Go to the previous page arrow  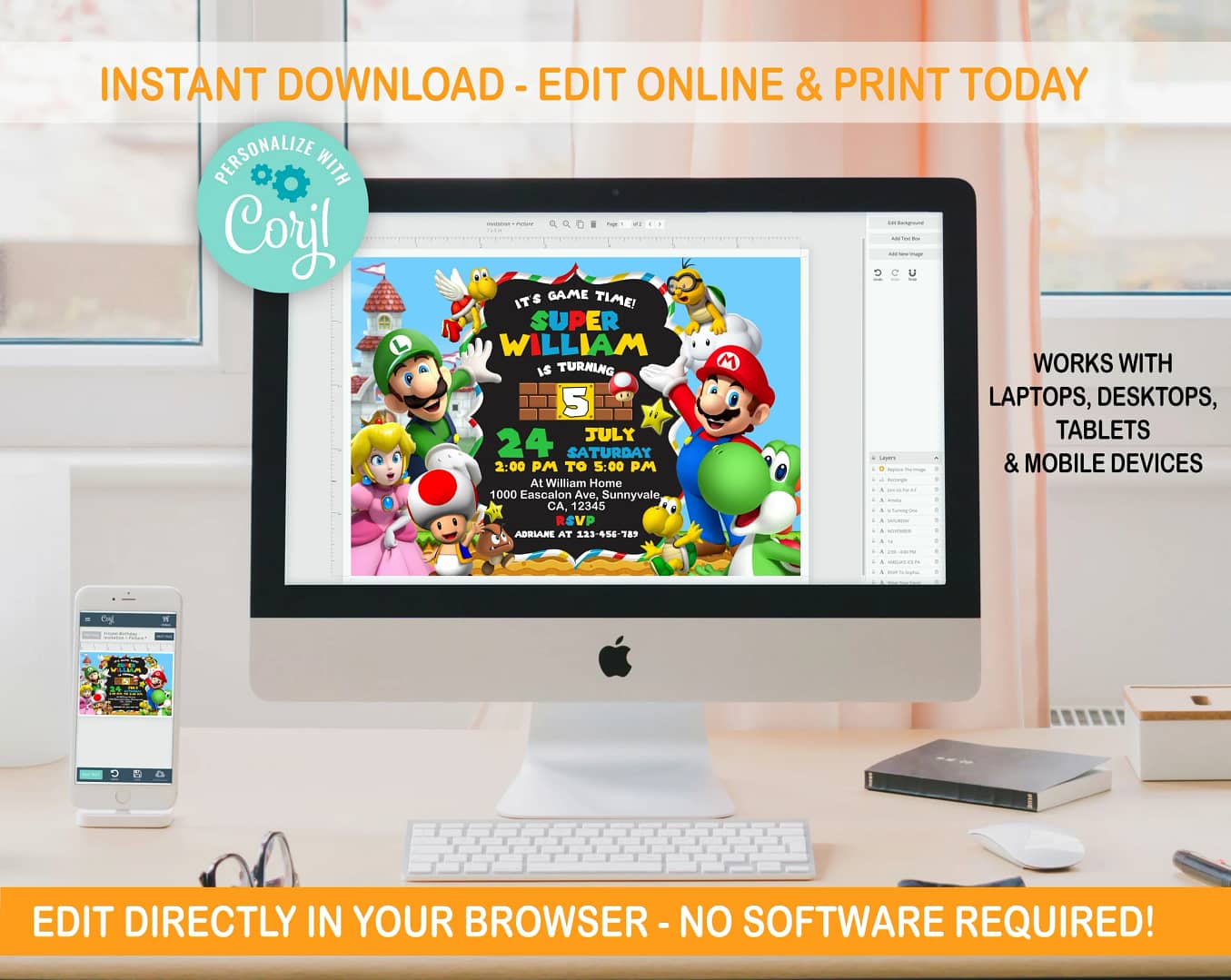click(650, 223)
